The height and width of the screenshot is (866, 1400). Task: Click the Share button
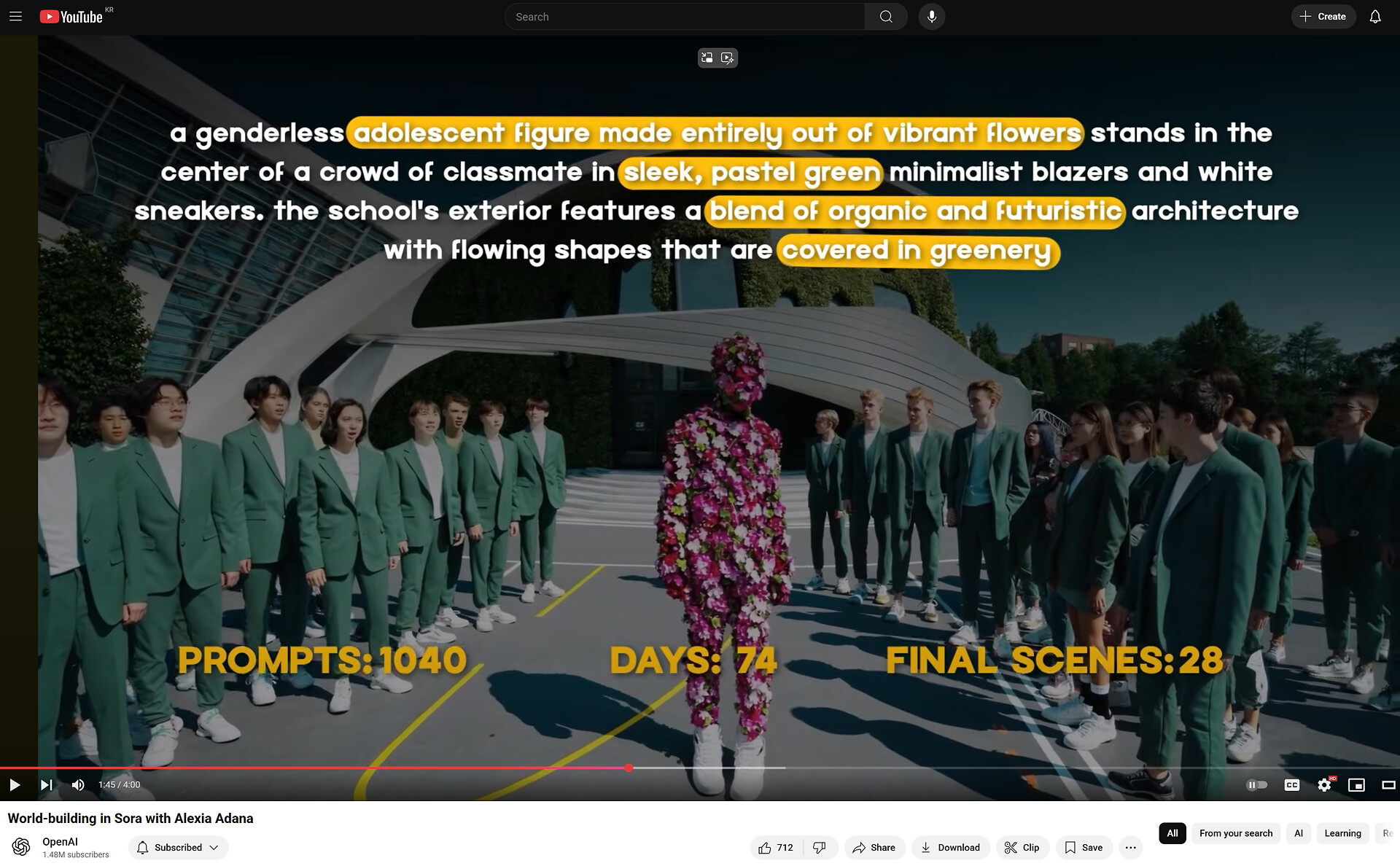[874, 847]
